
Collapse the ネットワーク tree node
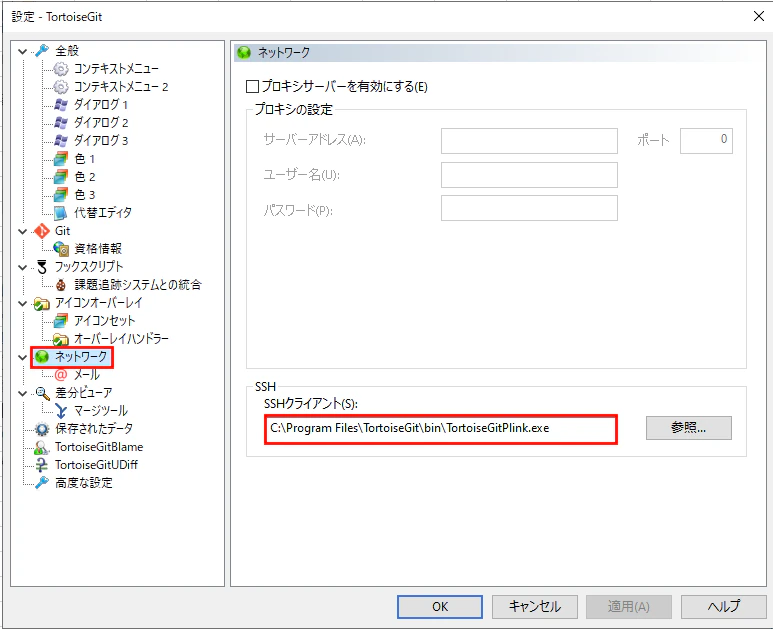[x=22, y=357]
